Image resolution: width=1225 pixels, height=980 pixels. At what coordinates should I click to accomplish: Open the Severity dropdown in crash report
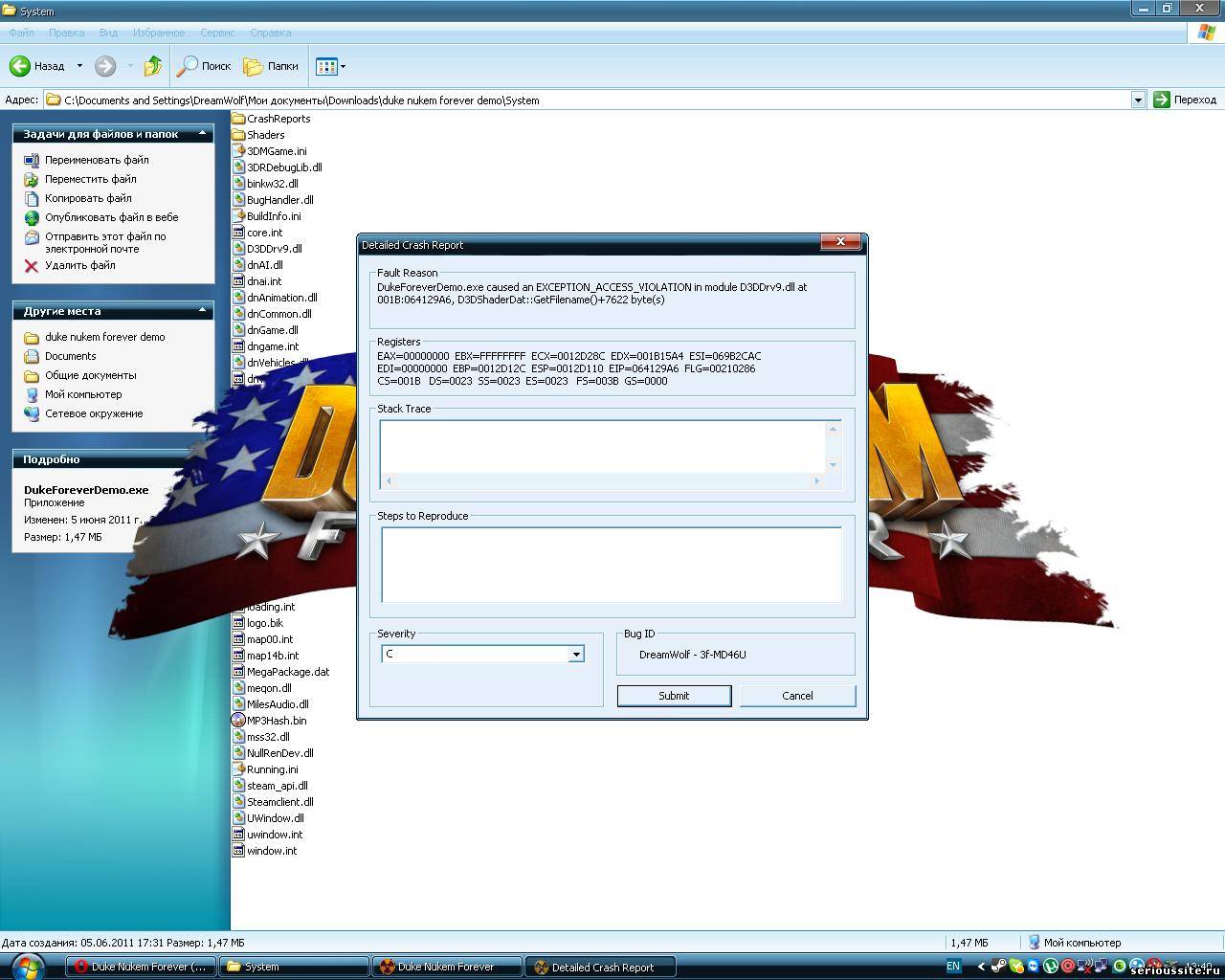[576, 655]
